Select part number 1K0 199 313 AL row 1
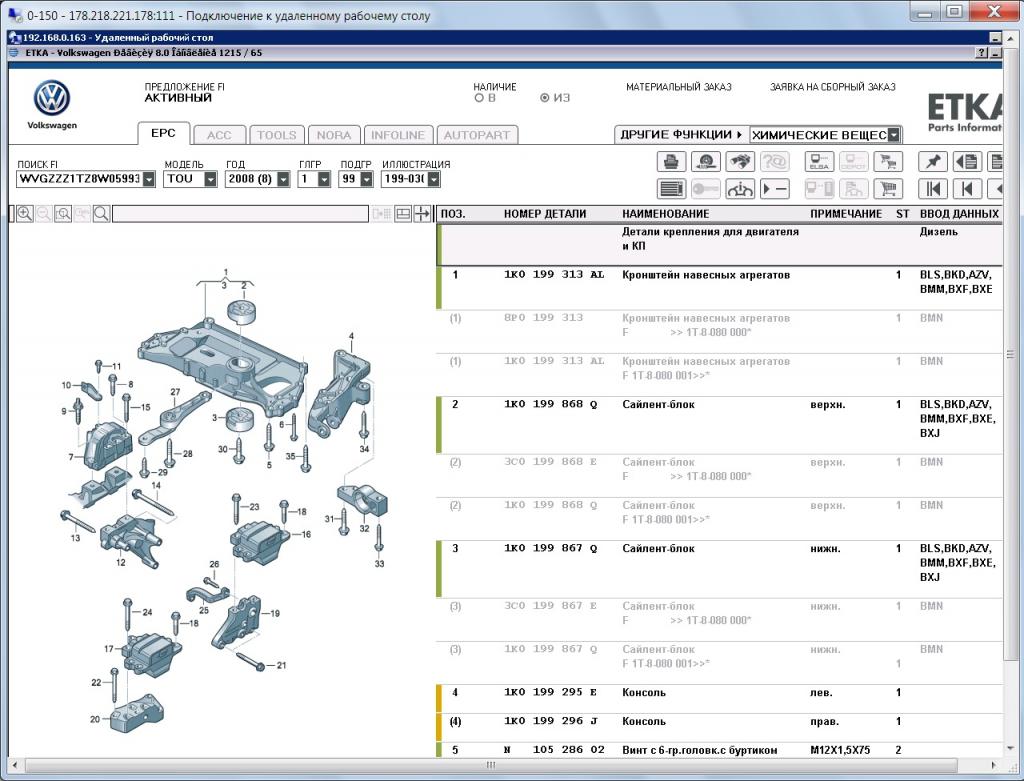 719,288
